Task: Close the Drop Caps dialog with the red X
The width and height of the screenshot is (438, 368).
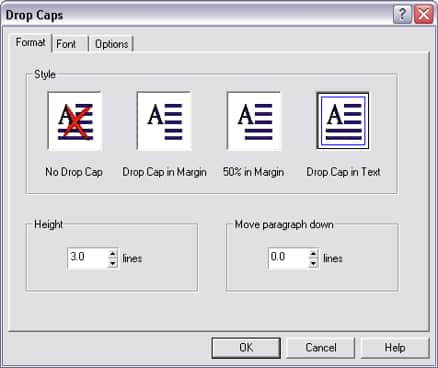Action: [424, 15]
